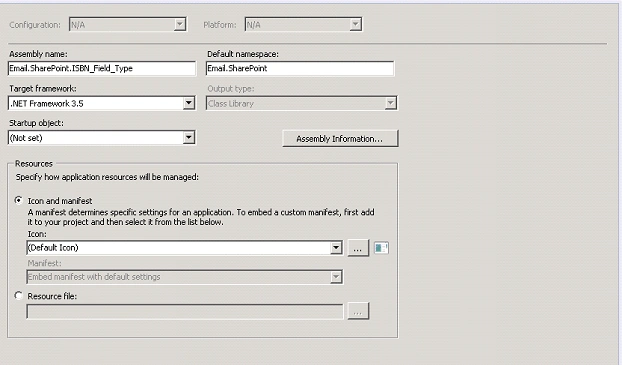Click the Assembly Information button
The height and width of the screenshot is (365, 622).
[340, 138]
